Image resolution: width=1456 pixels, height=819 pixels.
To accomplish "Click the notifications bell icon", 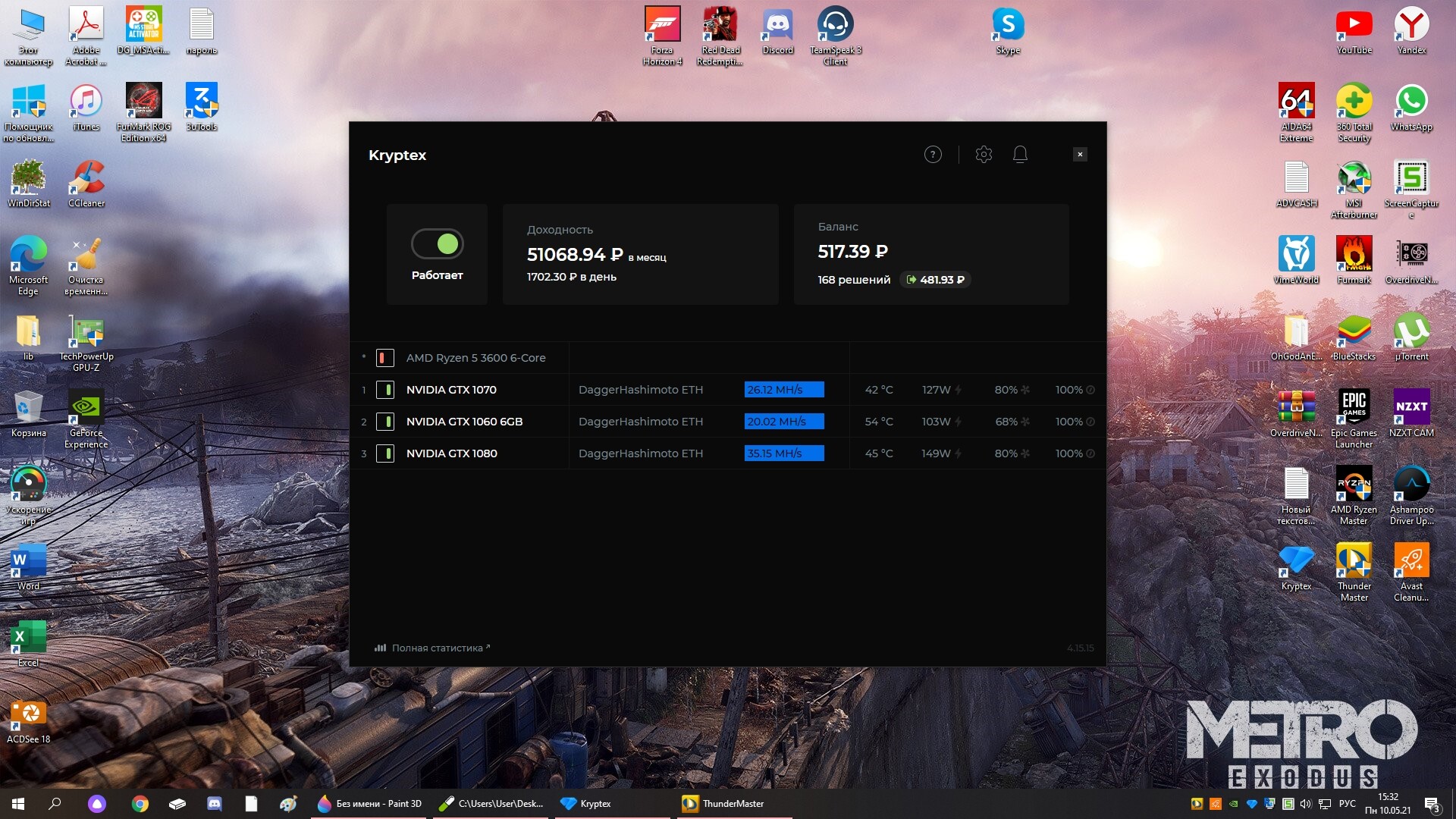I will (1020, 155).
